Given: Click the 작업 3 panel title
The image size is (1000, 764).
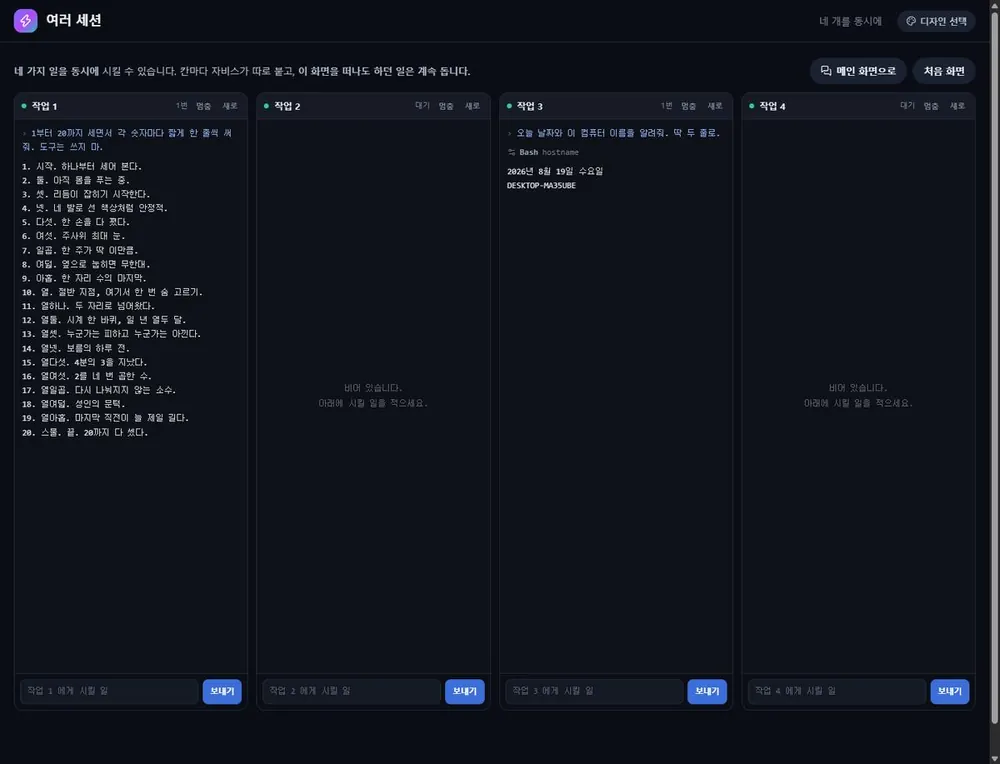Looking at the screenshot, I should [x=529, y=106].
